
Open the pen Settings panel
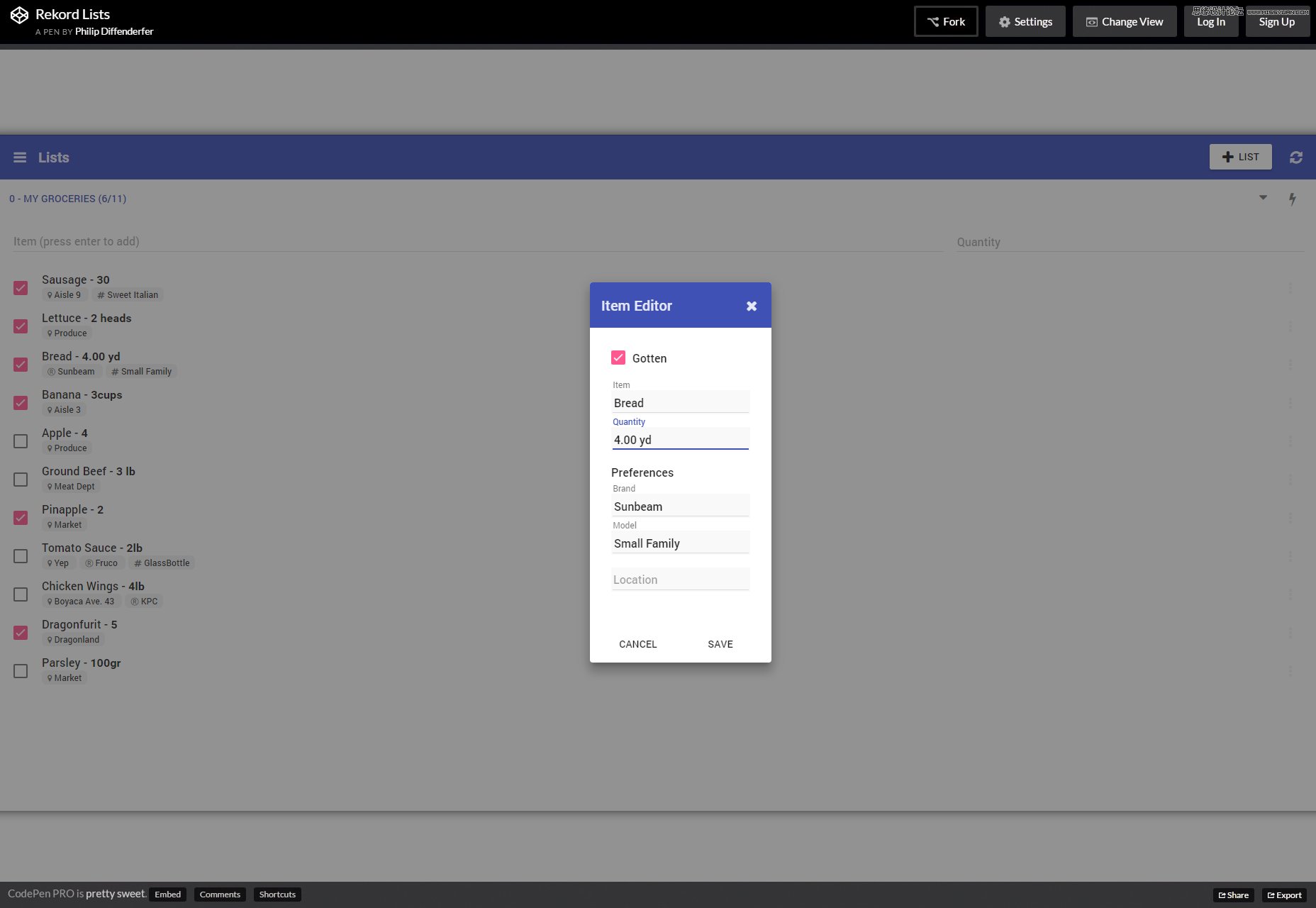click(x=1025, y=22)
